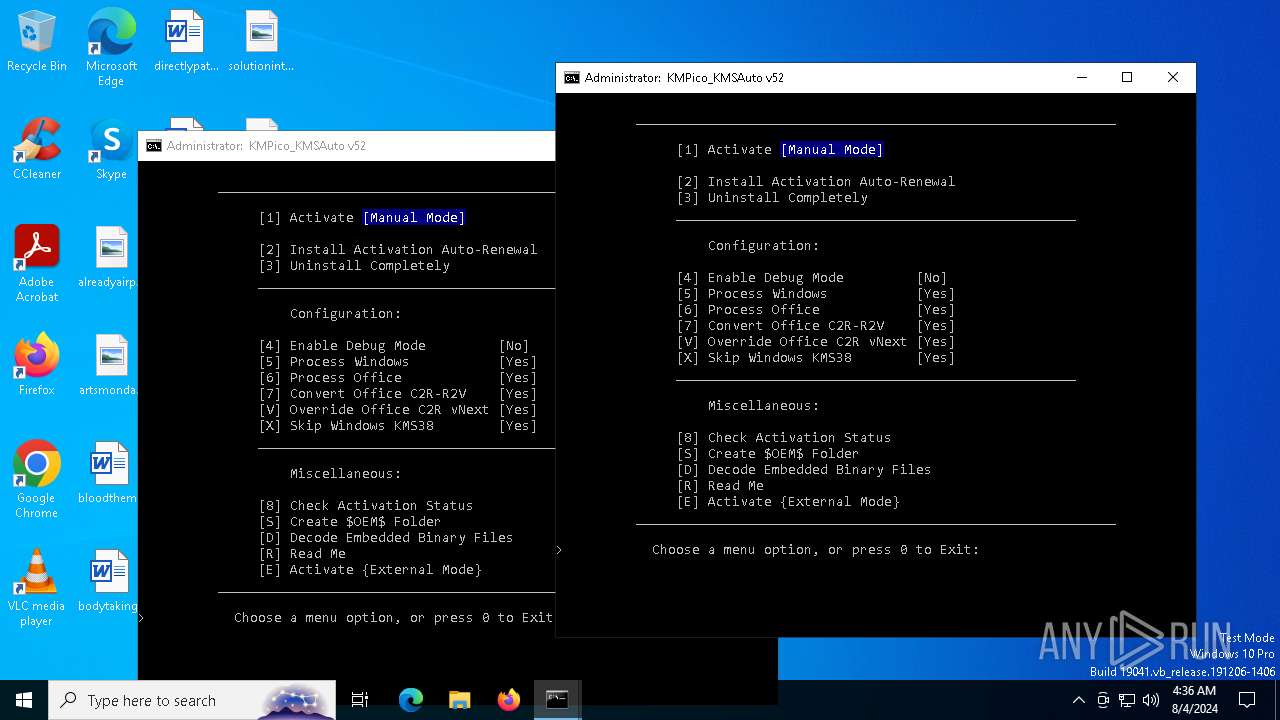Image resolution: width=1280 pixels, height=720 pixels.
Task: Close the front KMPico_KMSAuto window
Action: pyautogui.click(x=1173, y=78)
